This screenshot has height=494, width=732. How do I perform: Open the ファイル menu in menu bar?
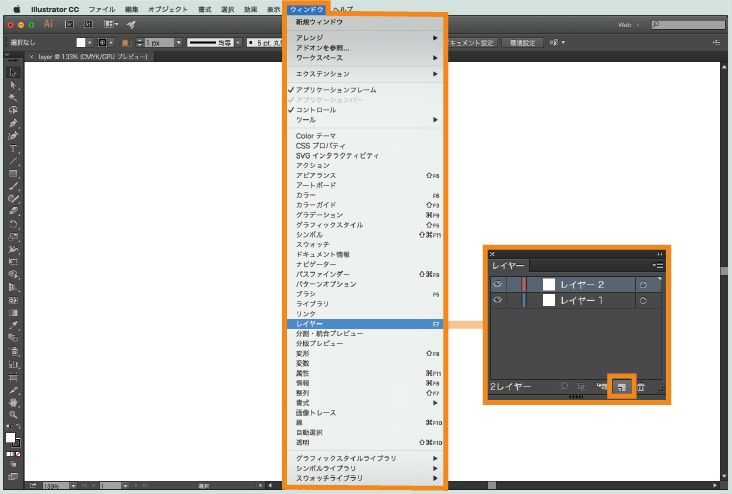pos(102,9)
